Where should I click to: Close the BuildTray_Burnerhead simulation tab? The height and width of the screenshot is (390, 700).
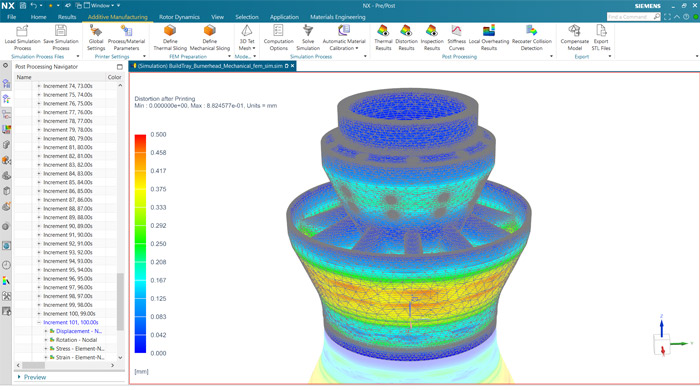292,66
